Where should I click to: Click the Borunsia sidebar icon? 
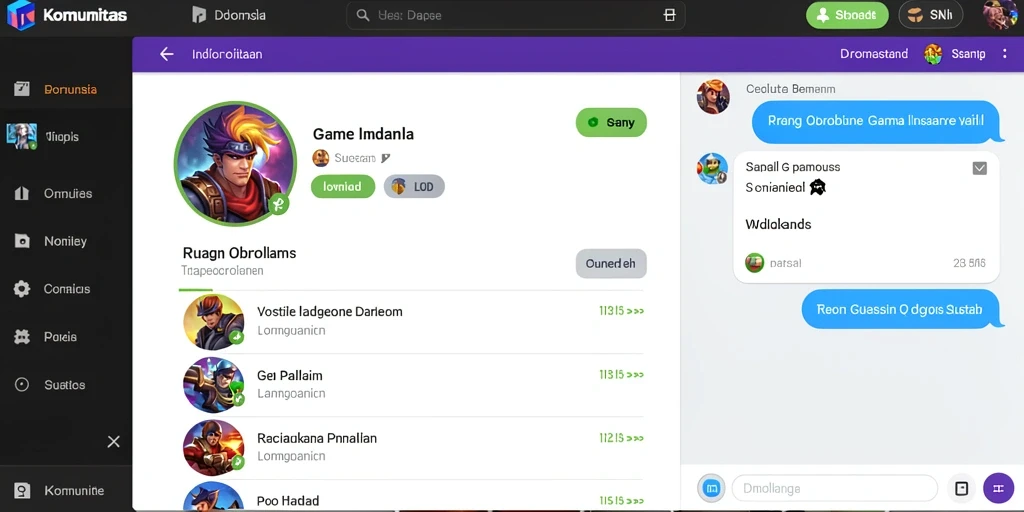(22, 89)
